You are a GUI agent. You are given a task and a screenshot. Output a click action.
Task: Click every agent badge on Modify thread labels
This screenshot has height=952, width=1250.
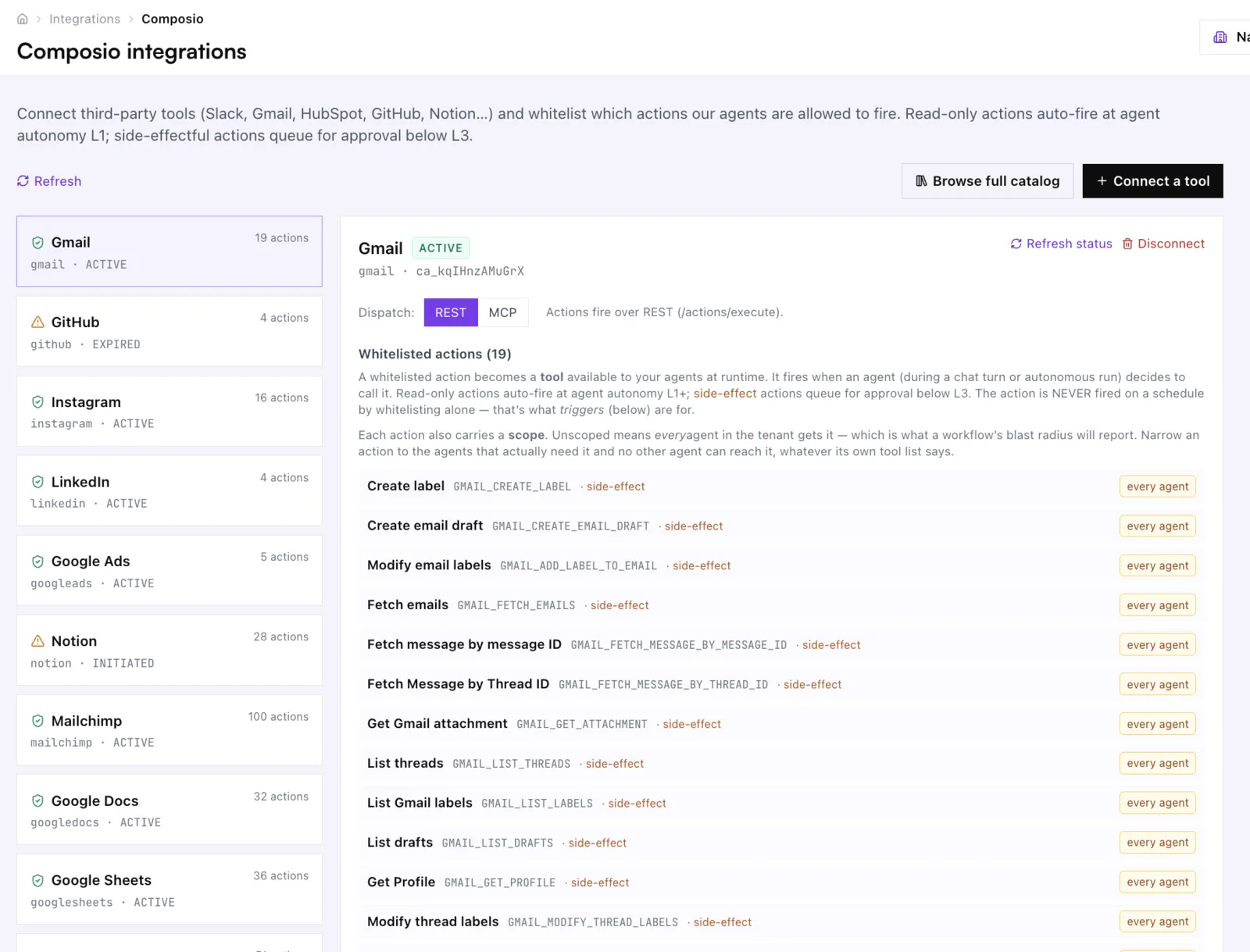(1157, 922)
